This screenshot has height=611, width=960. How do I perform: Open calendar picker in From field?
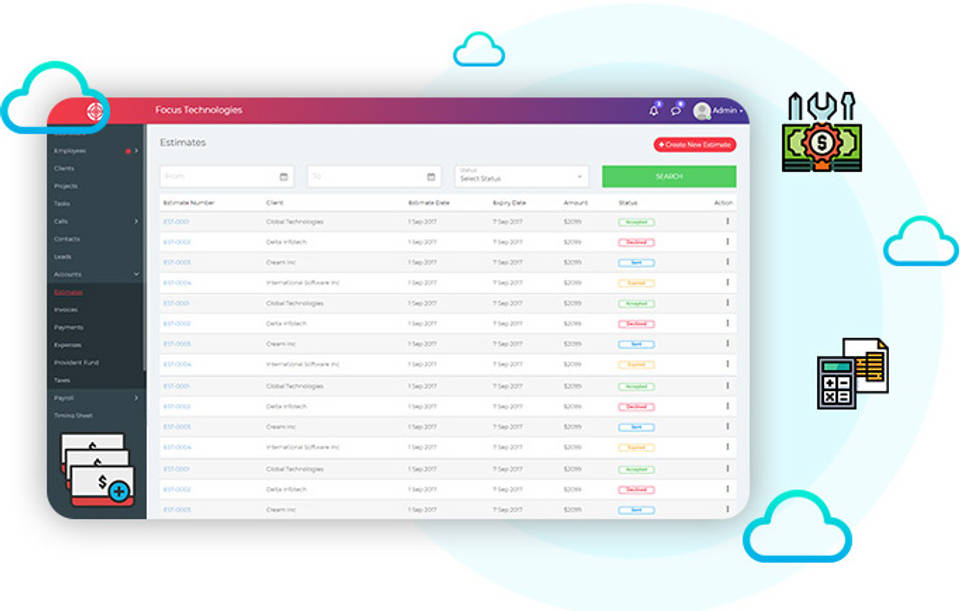point(283,177)
